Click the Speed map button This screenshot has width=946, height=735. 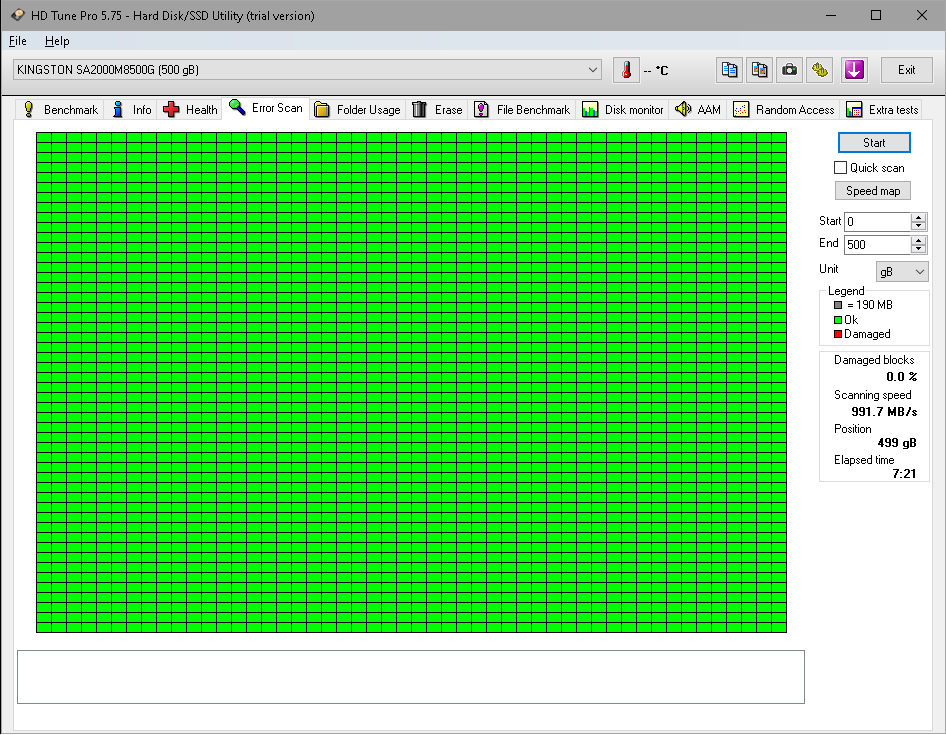(x=872, y=191)
